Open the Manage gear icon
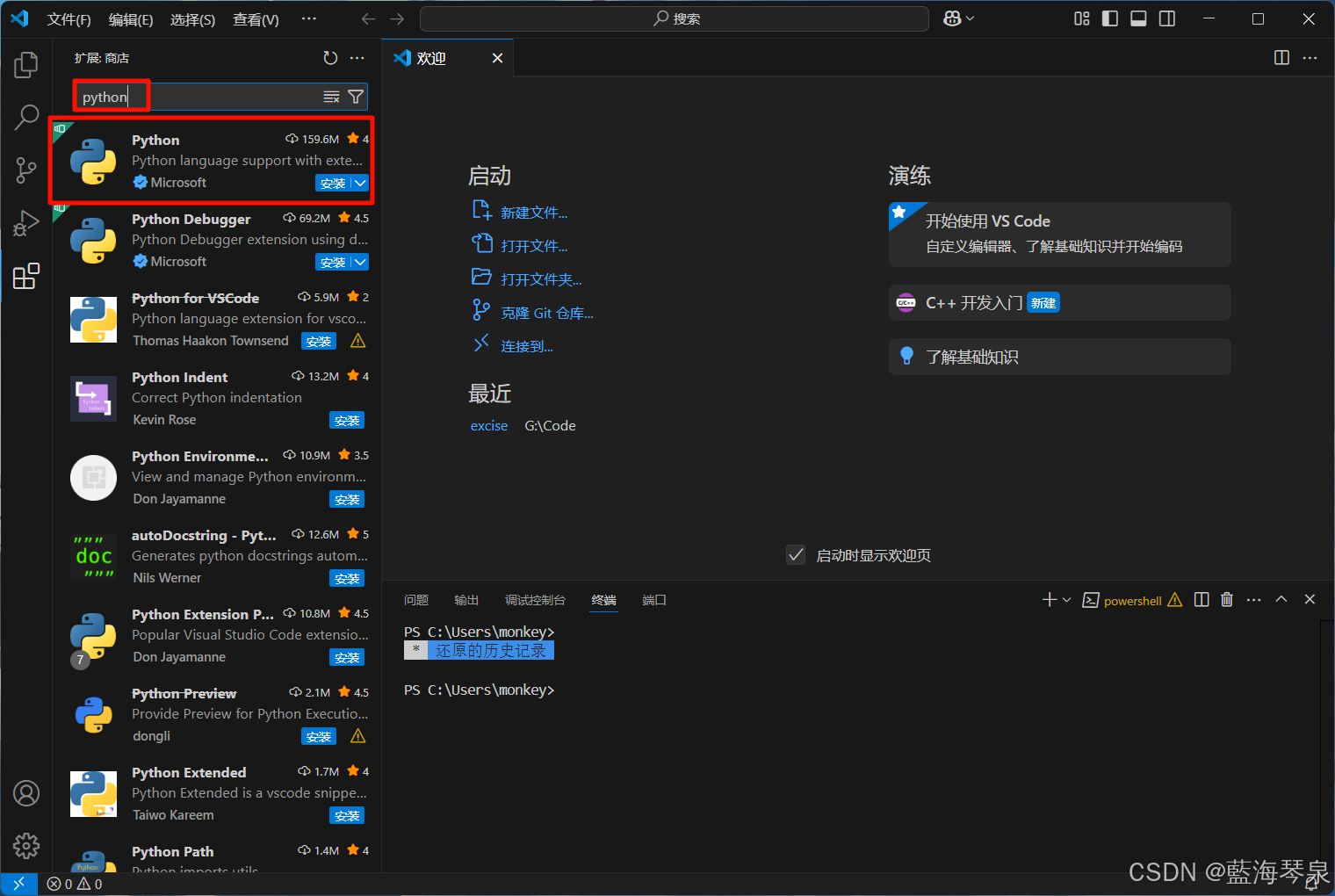Viewport: 1335px width, 896px height. tap(26, 846)
